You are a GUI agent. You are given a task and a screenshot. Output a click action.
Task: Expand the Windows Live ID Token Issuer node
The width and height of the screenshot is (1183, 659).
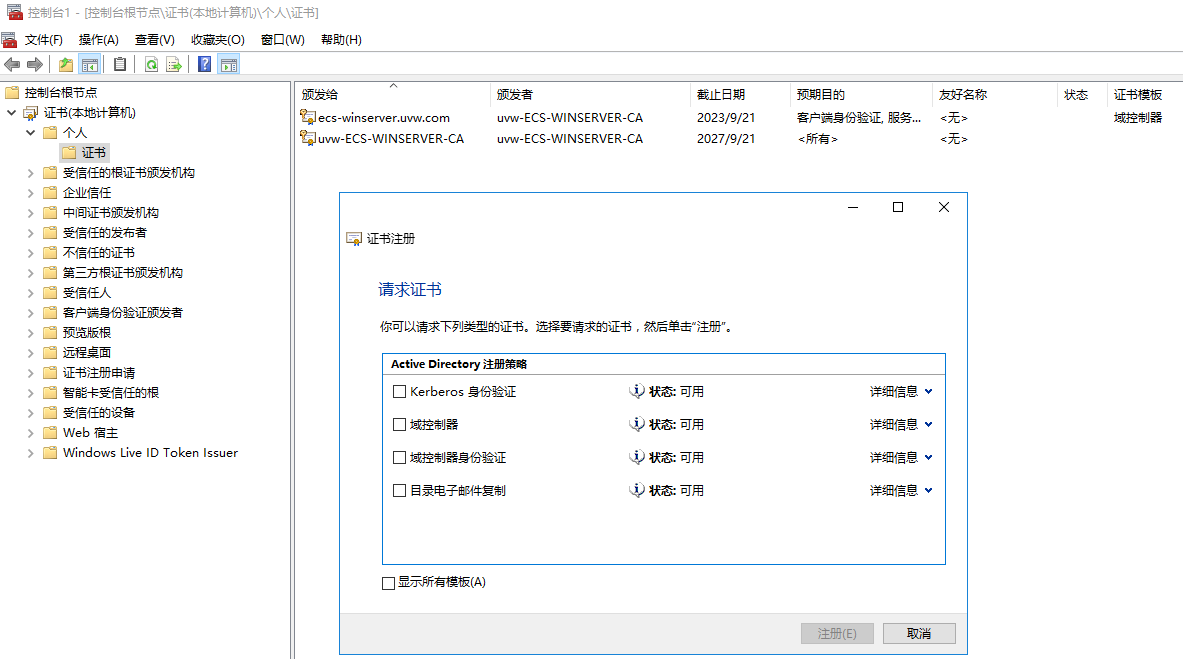tap(30, 453)
